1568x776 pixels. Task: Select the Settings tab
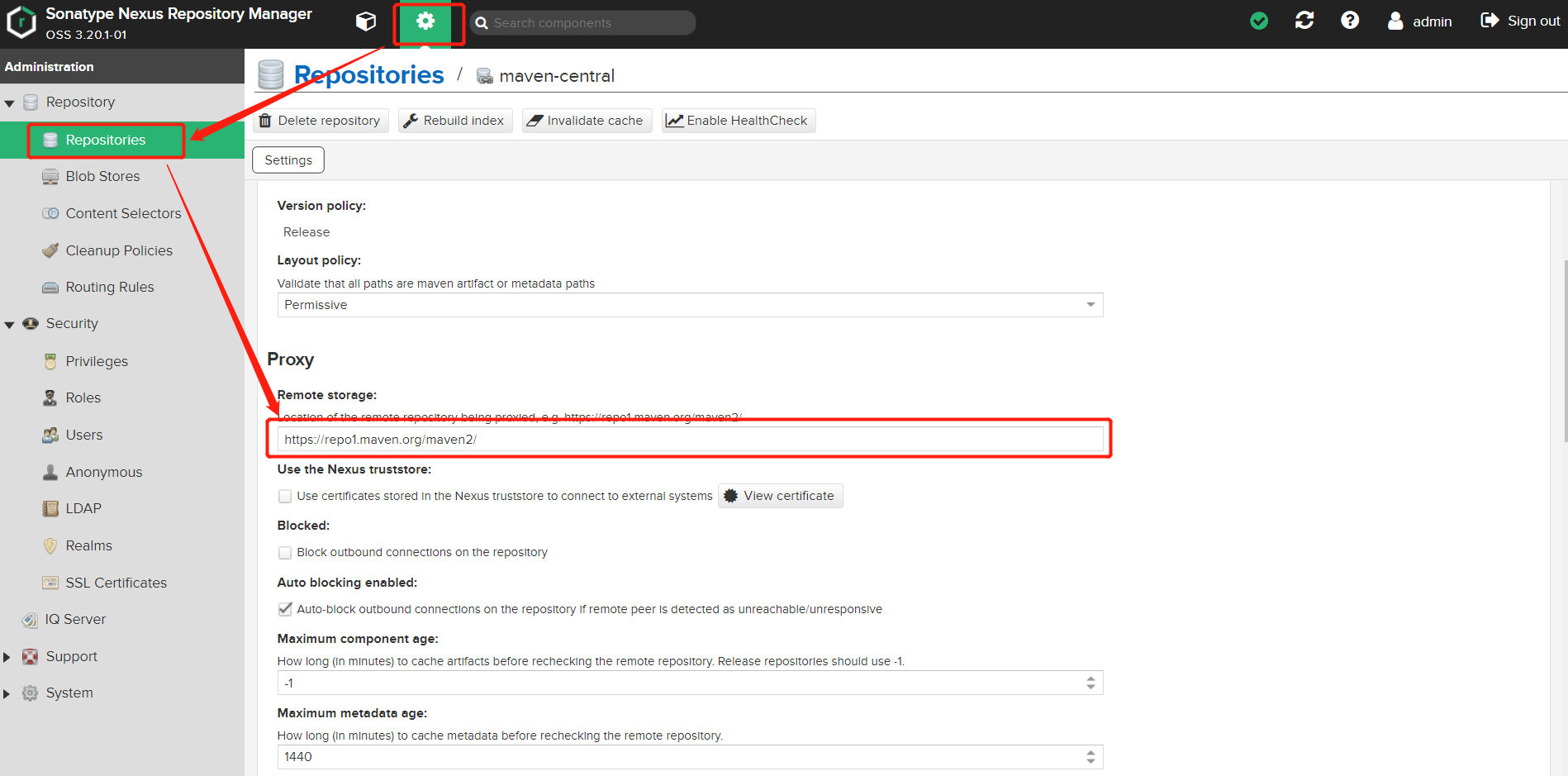[x=288, y=160]
